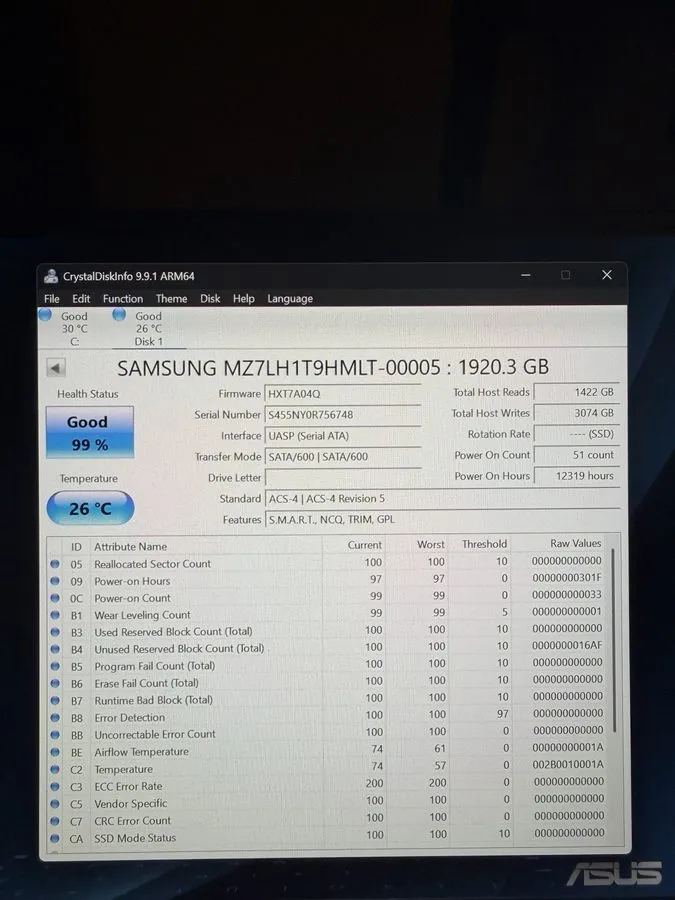Click status dot for Program Fail Count

coord(55,666)
